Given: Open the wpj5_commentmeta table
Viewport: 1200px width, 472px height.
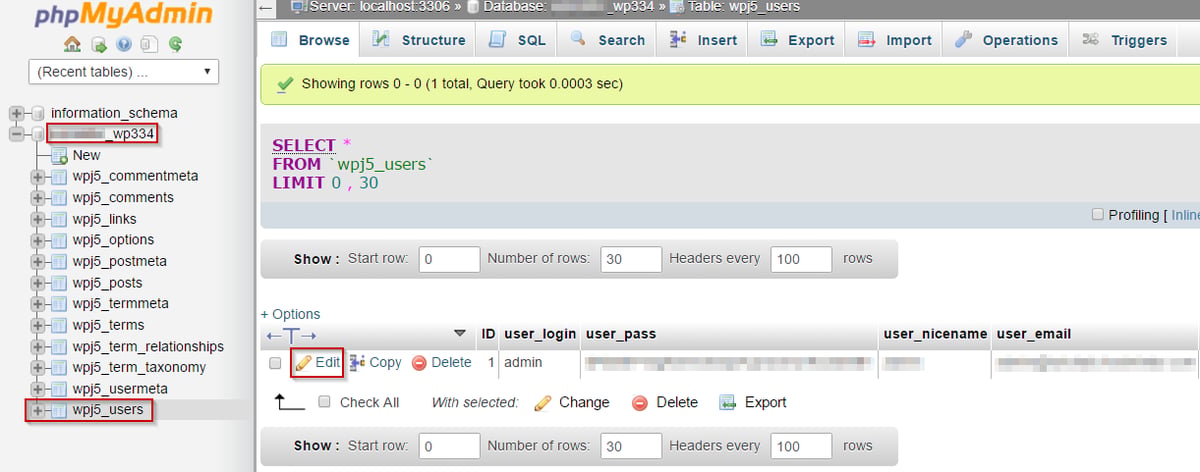Looking at the screenshot, I should pyautogui.click(x=135, y=176).
